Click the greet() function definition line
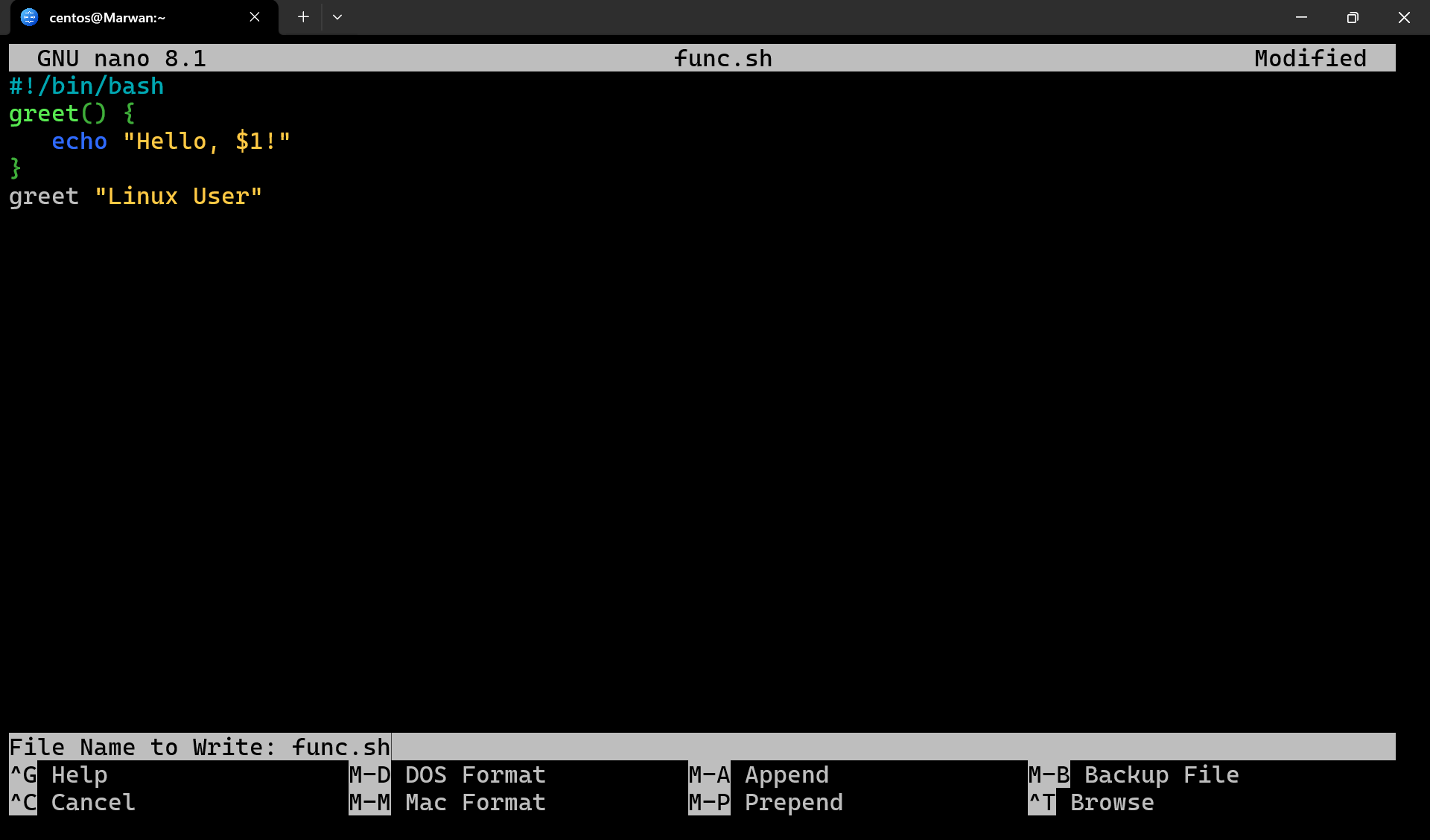The height and width of the screenshot is (840, 1430). pyautogui.click(x=72, y=113)
